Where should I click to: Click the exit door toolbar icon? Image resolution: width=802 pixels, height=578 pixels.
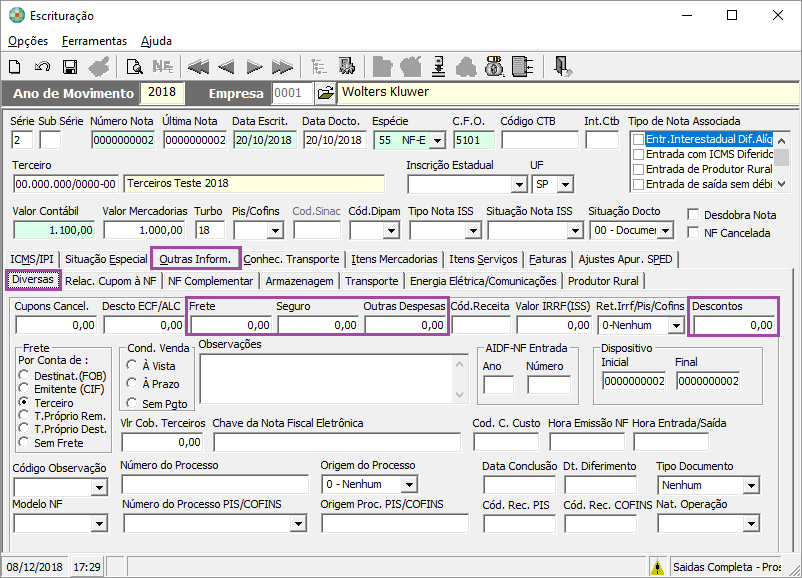[x=563, y=67]
